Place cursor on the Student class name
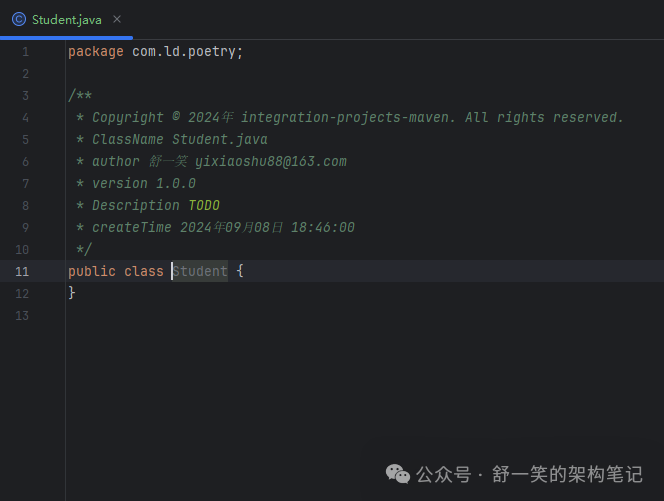Screen dimensions: 664x501 (200, 271)
